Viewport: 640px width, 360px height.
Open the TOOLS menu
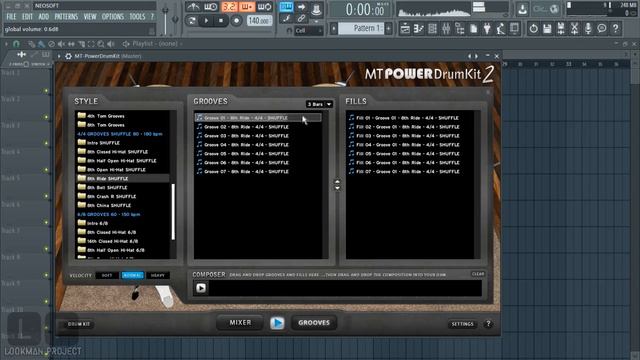[x=137, y=17]
